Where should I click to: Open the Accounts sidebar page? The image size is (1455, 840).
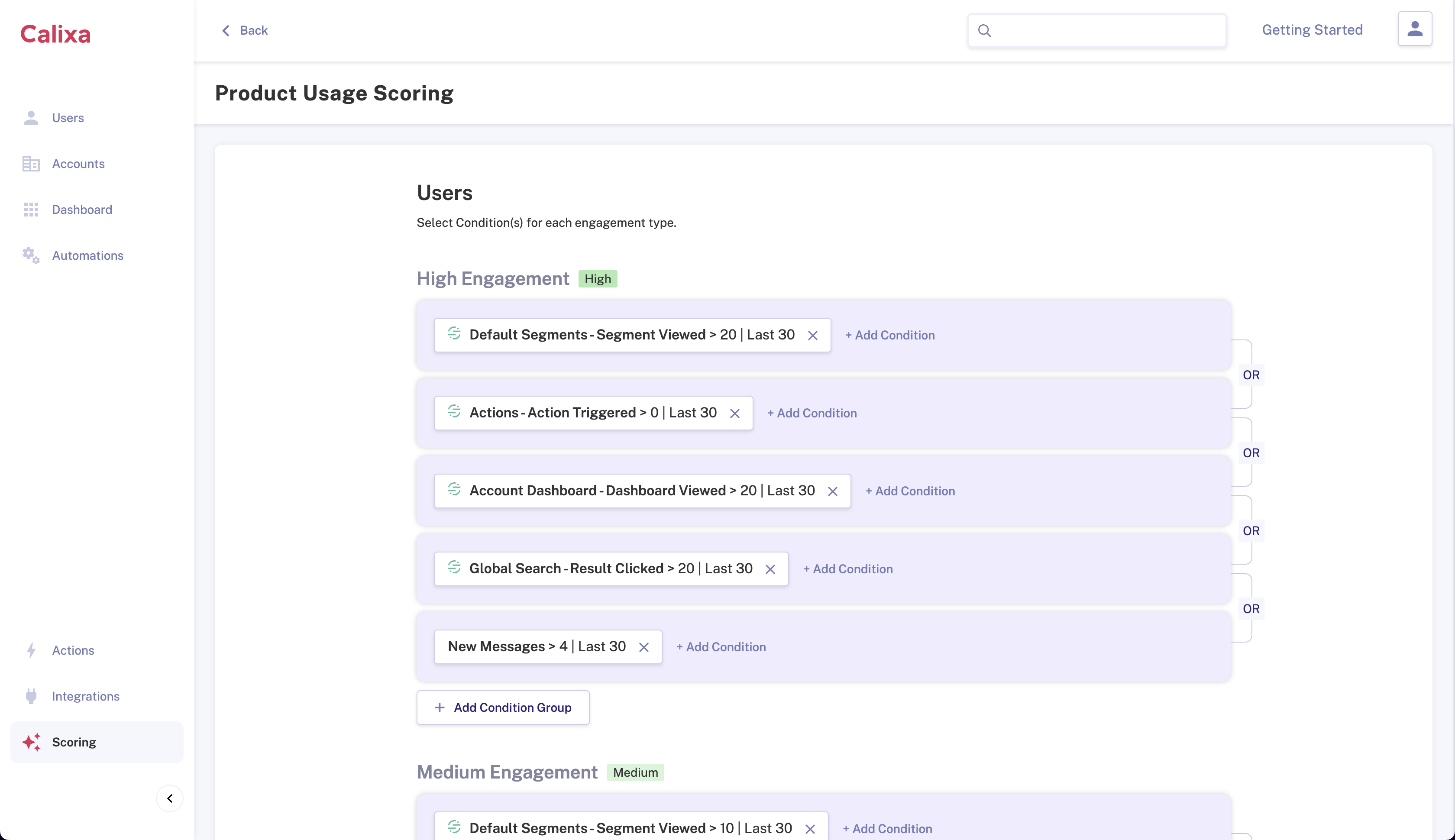(x=78, y=164)
